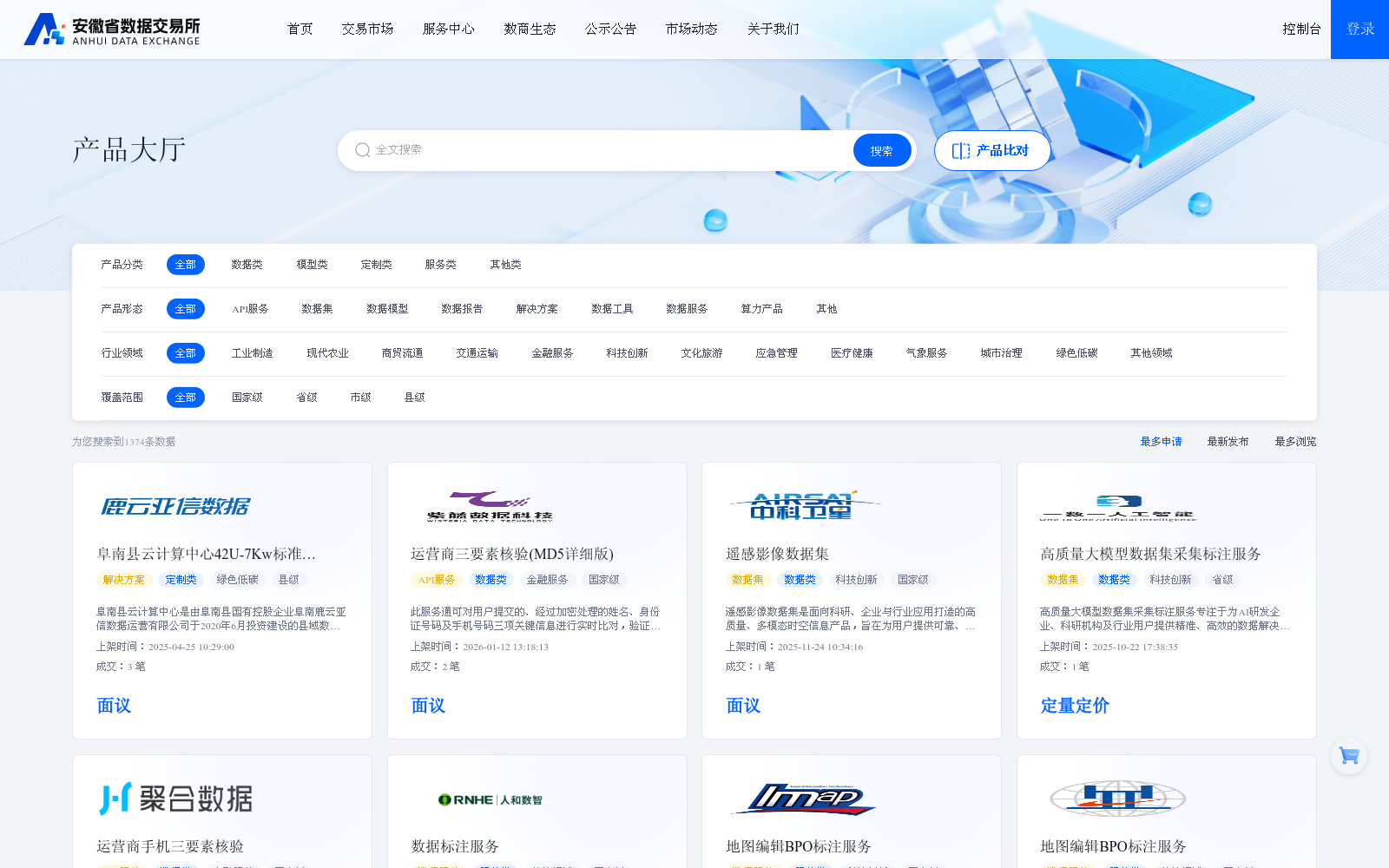
Task: Open 数商生态 navigation item
Action: click(530, 29)
